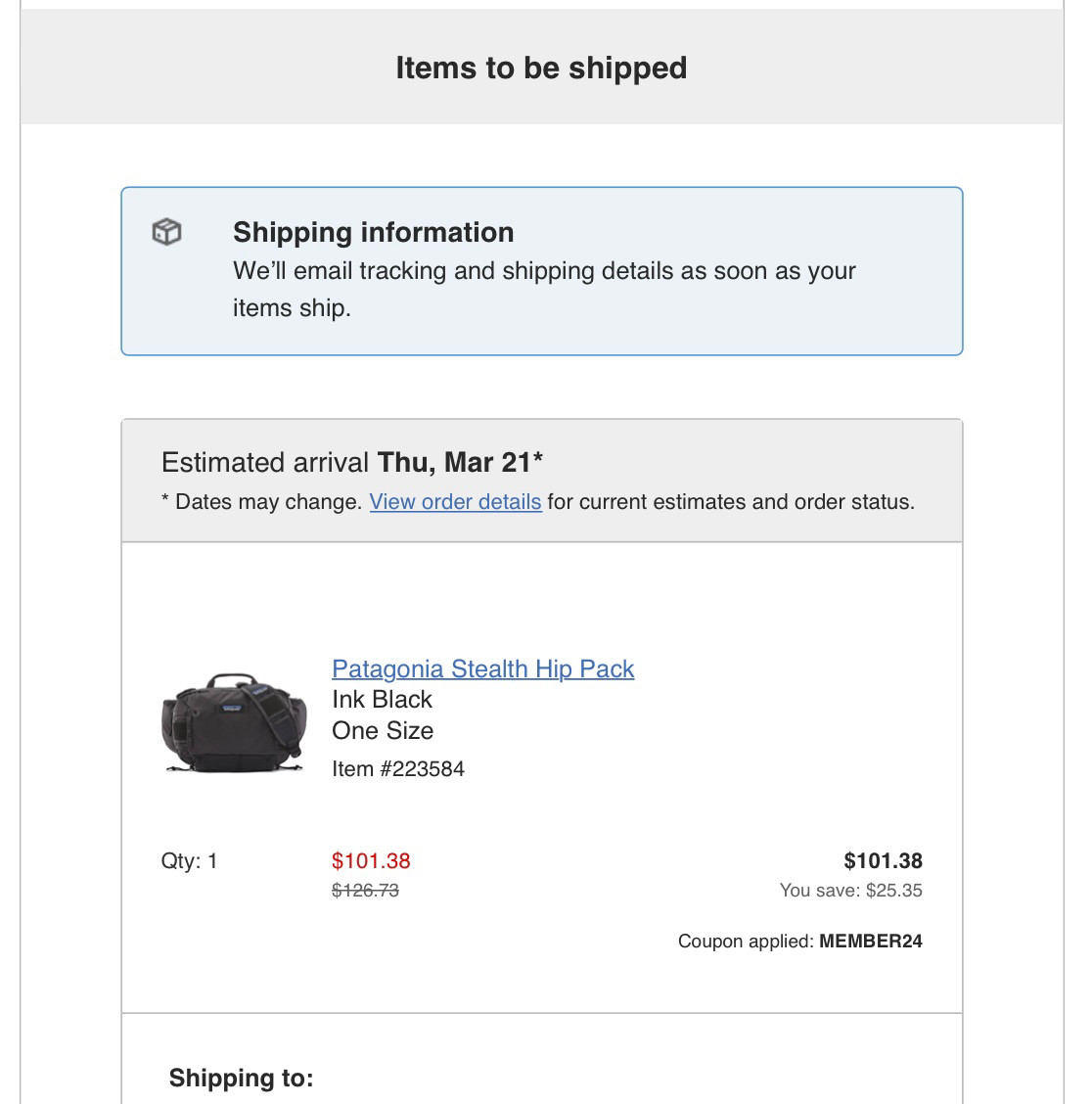Click the estimated arrival date Thu, Mar 21
The image size is (1092, 1104).
click(460, 463)
